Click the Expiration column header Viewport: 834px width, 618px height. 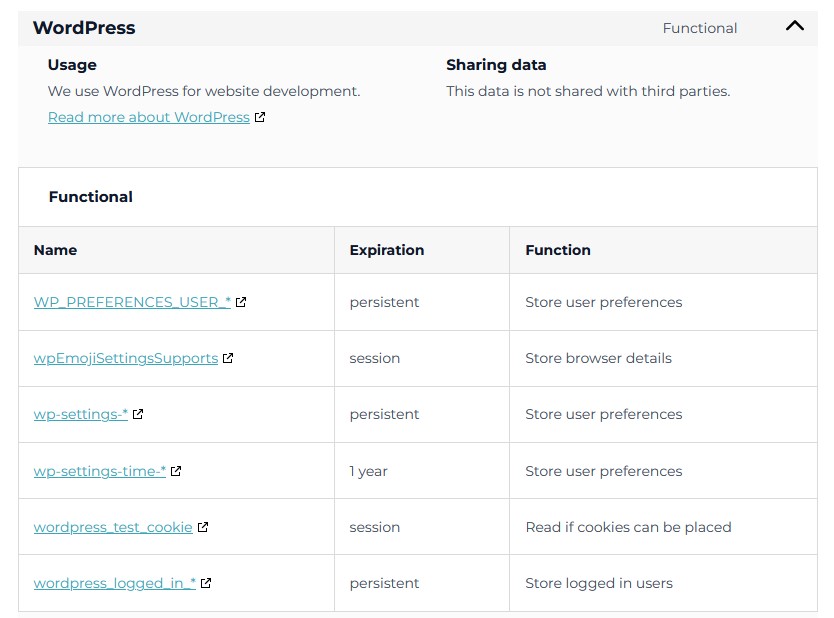tap(386, 250)
